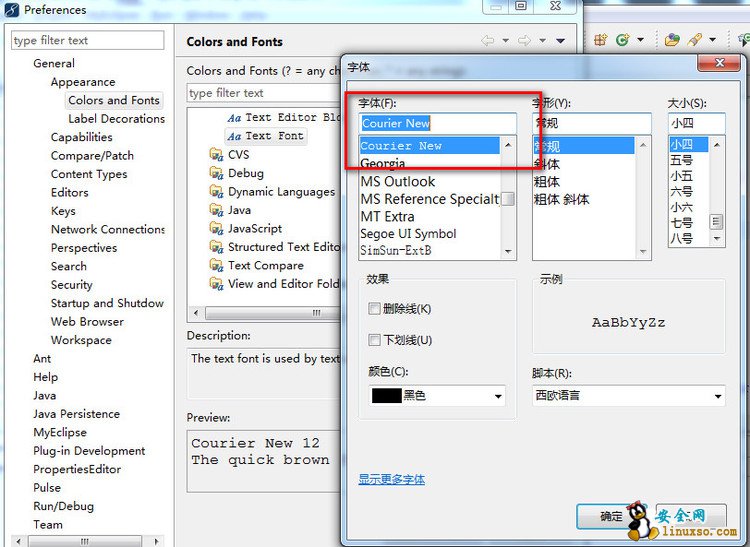Click the 确定 button in font dialog
Viewport: 750px width, 547px height.
[611, 516]
